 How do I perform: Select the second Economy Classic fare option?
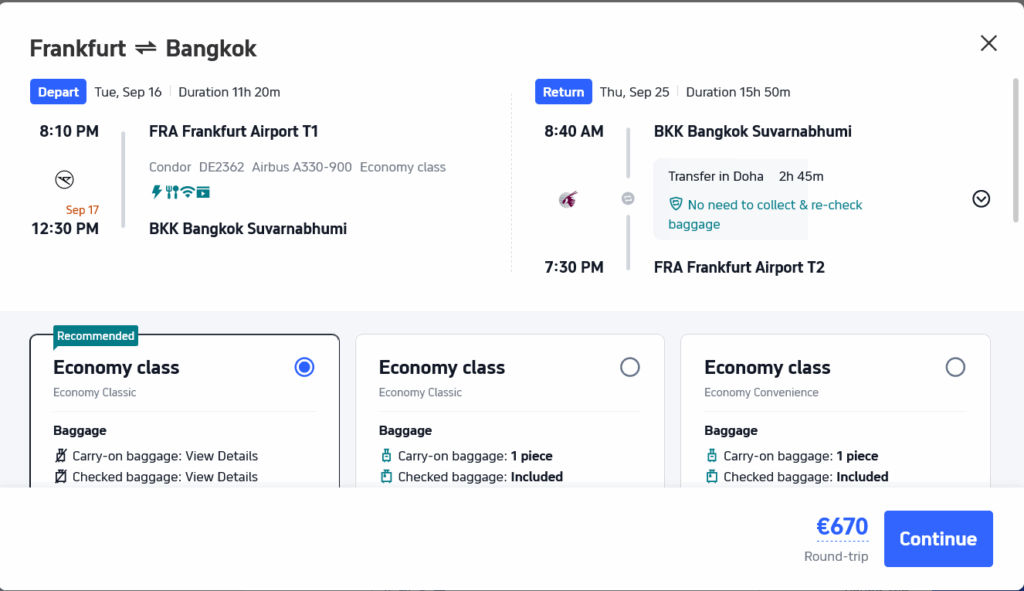(630, 367)
